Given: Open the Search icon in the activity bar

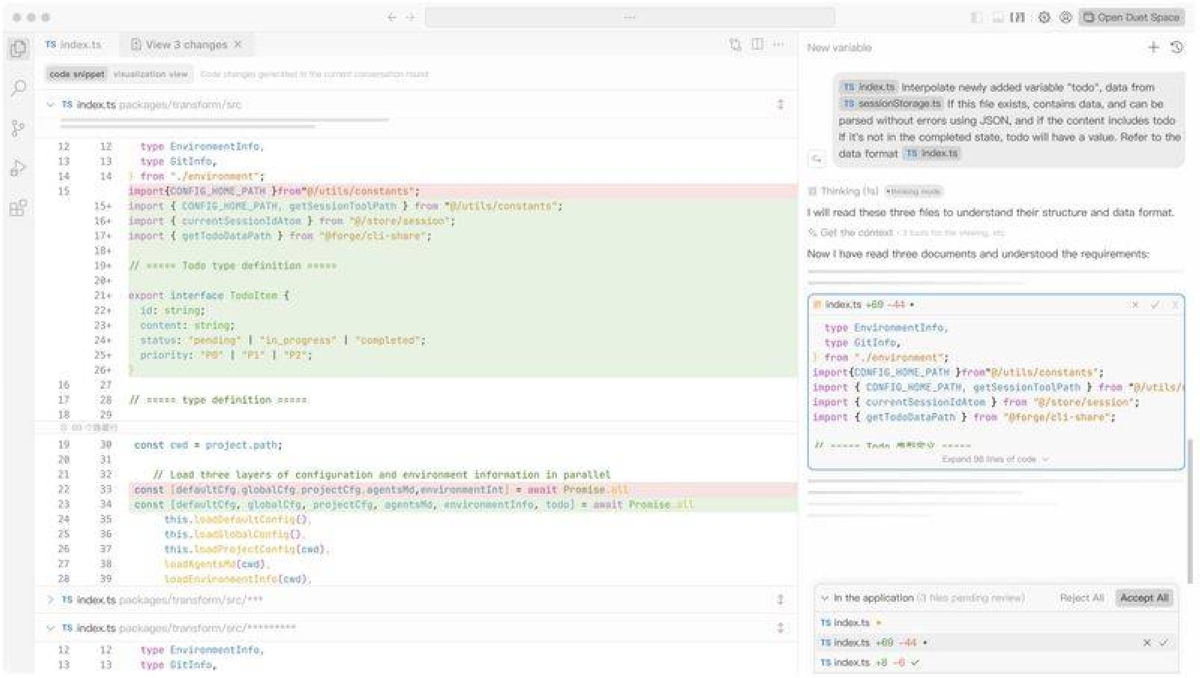Looking at the screenshot, I should 18,88.
